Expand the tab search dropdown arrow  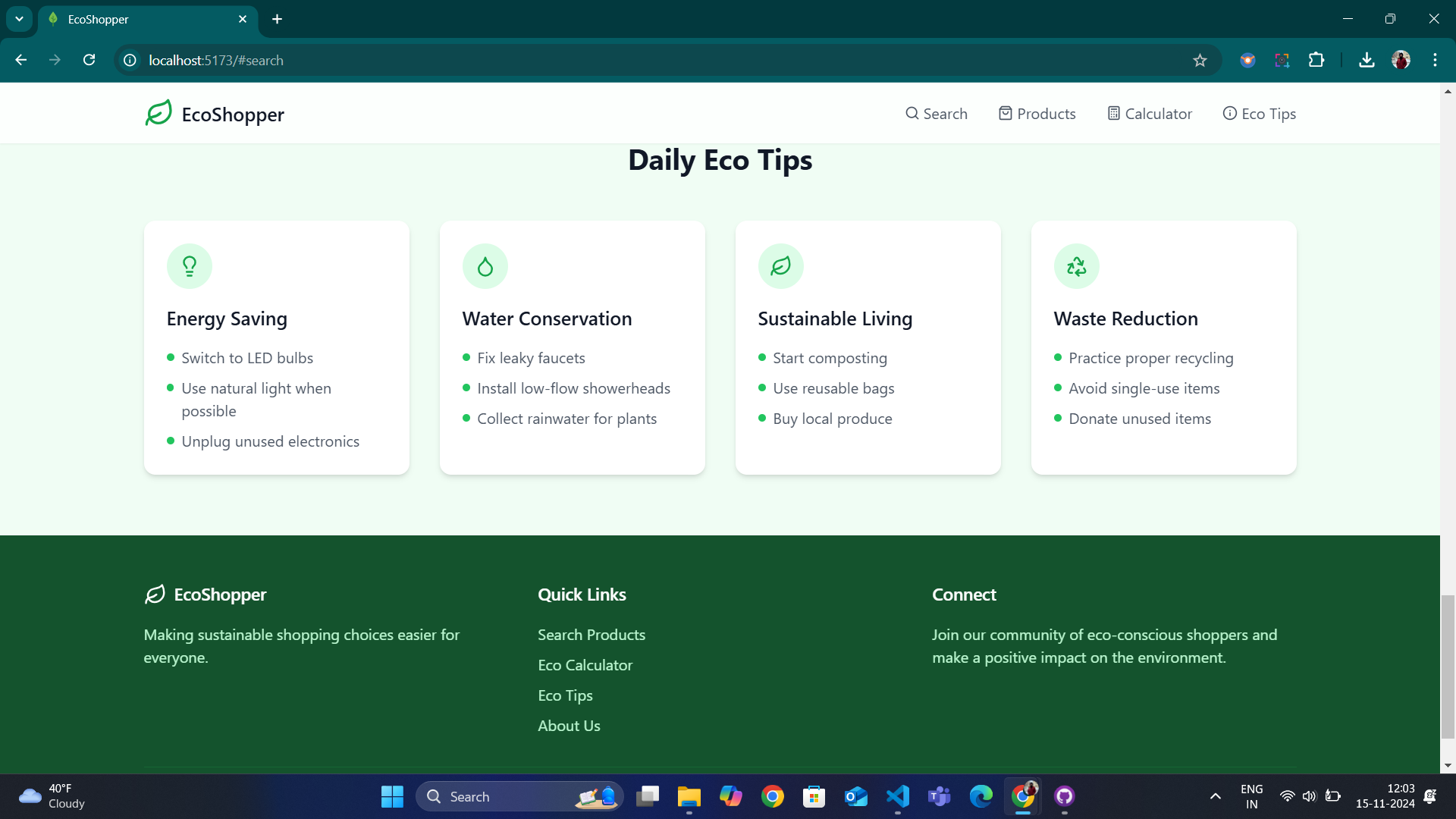tap(19, 19)
